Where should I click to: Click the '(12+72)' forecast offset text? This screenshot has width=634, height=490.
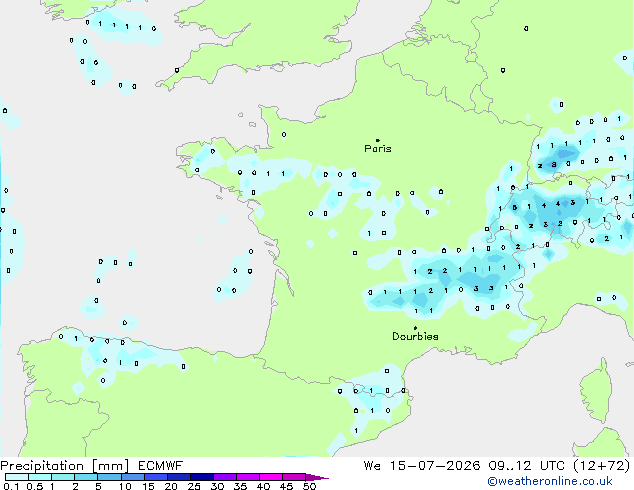click(602, 466)
